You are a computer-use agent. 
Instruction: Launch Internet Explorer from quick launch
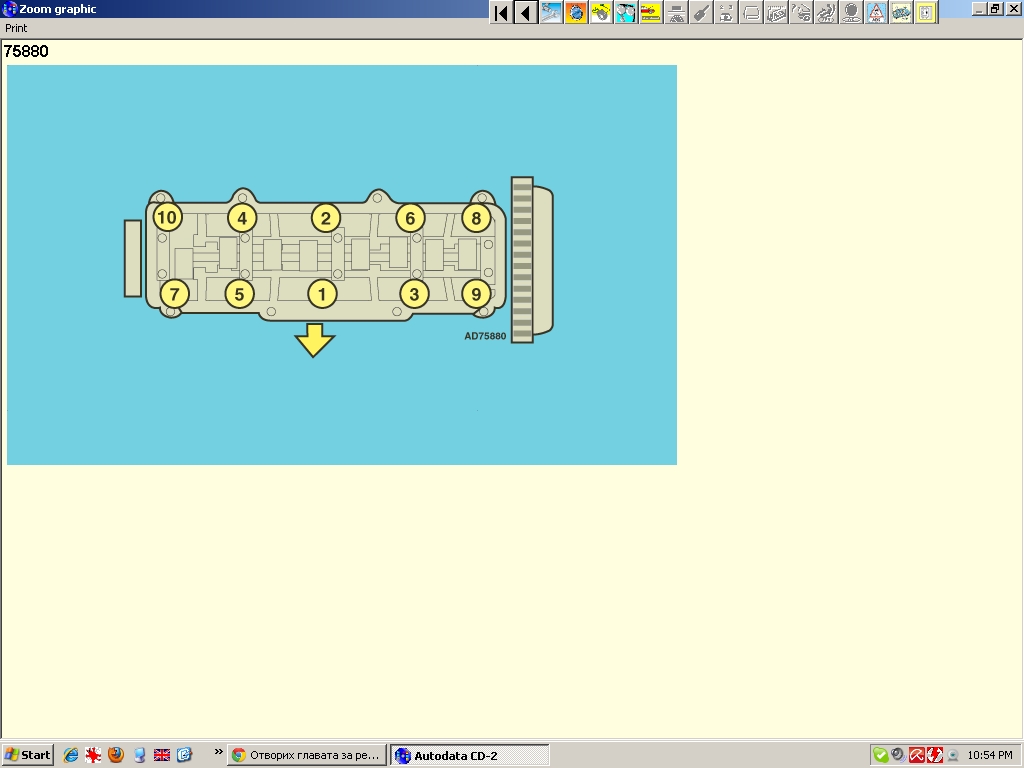tap(71, 755)
